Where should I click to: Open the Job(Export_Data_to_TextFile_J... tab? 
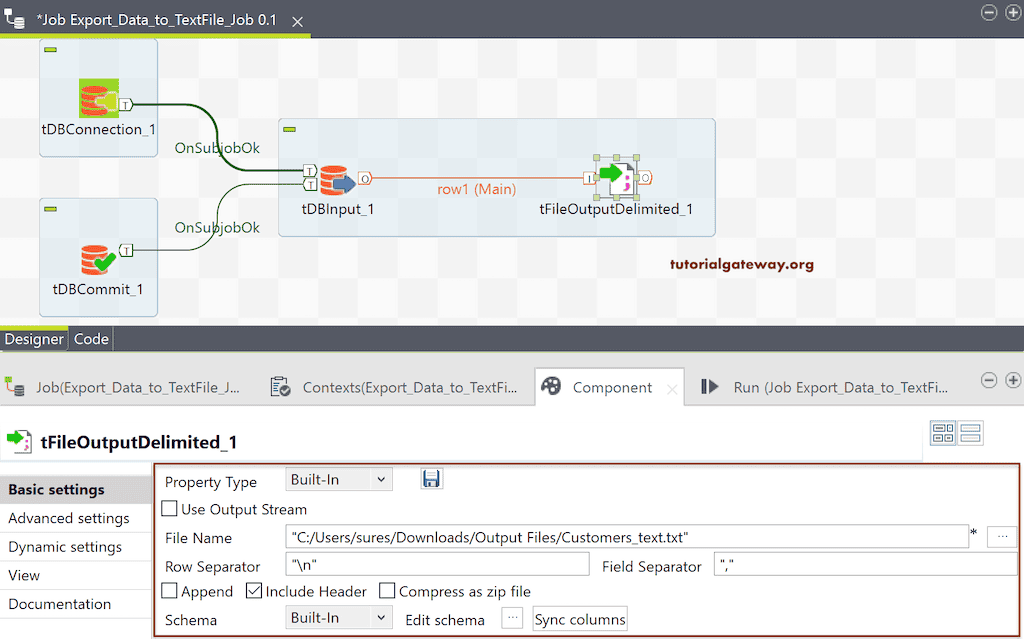(124, 387)
